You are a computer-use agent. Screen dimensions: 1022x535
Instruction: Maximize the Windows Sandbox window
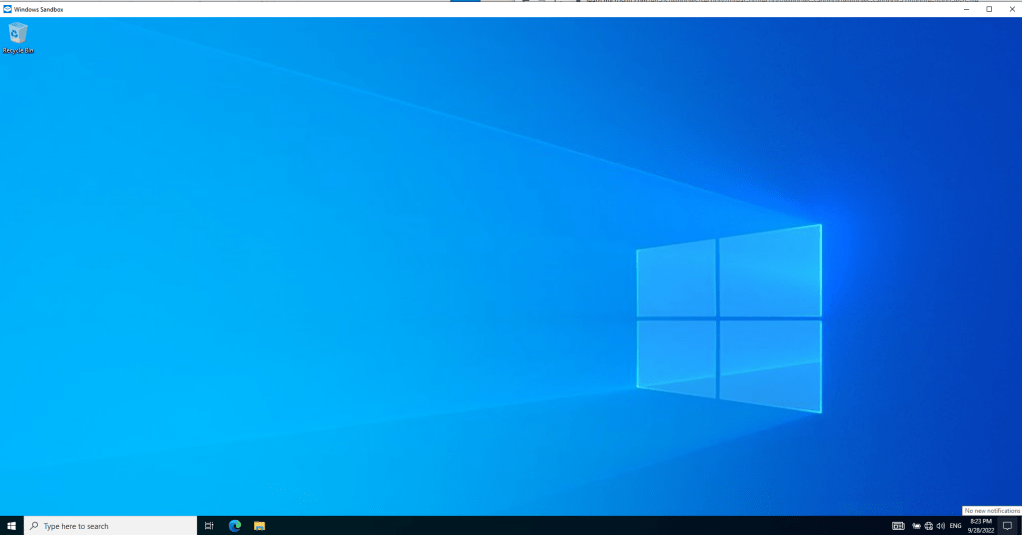(x=989, y=9)
